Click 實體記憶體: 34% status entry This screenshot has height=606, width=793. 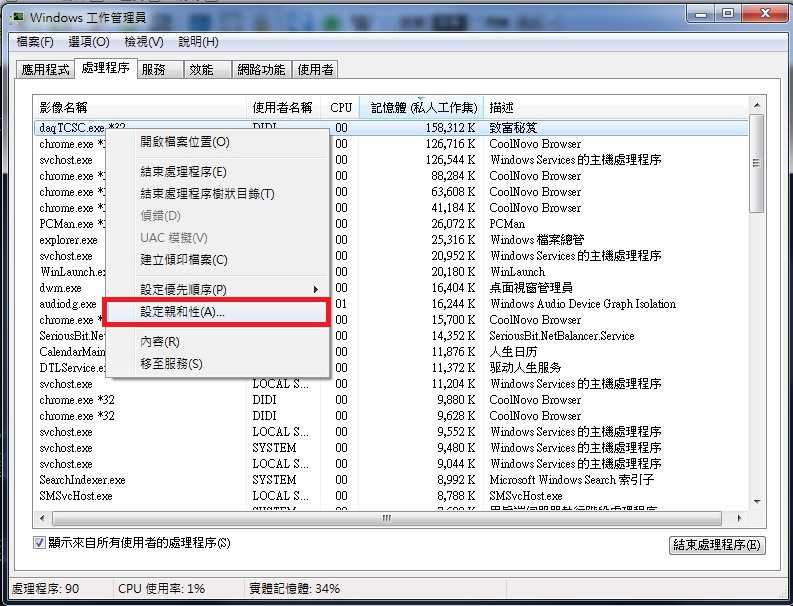tap(294, 589)
